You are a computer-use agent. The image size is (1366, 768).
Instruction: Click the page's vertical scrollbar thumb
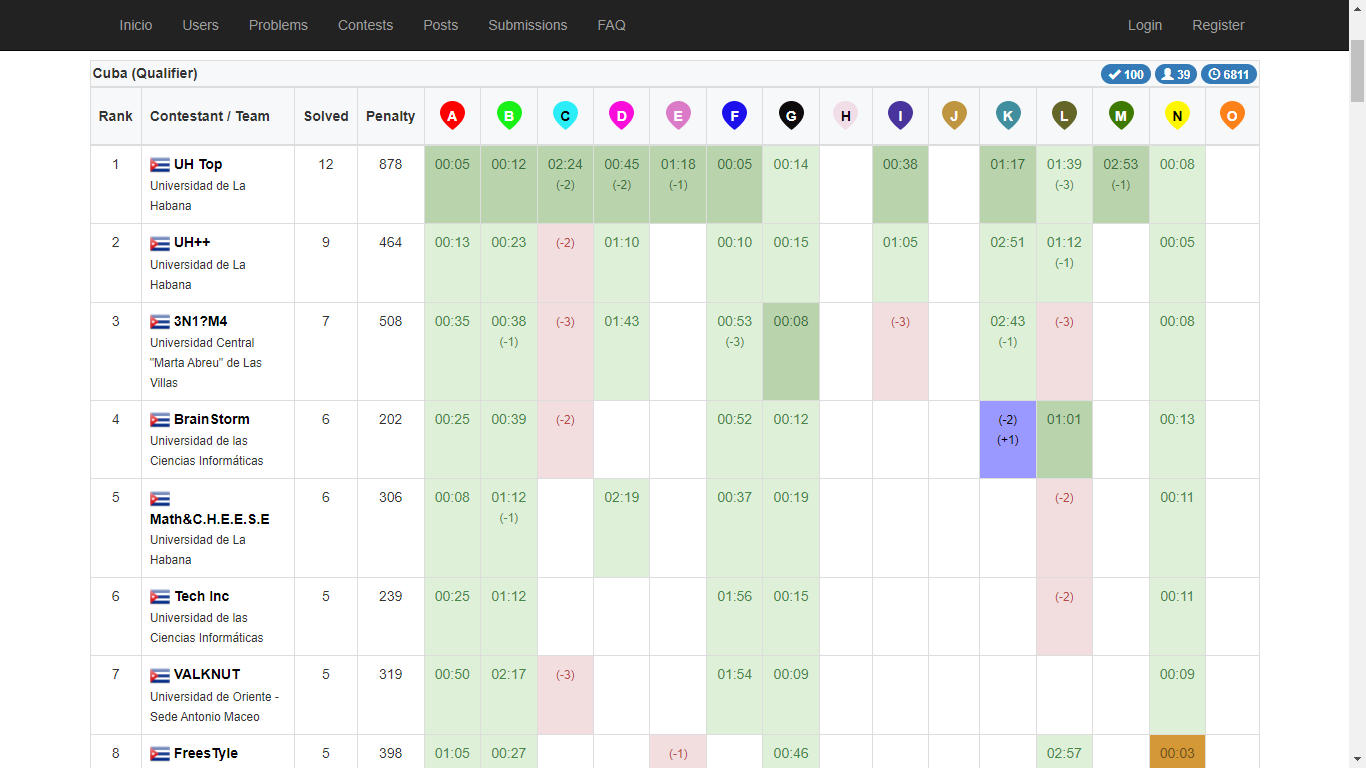[x=1357, y=70]
